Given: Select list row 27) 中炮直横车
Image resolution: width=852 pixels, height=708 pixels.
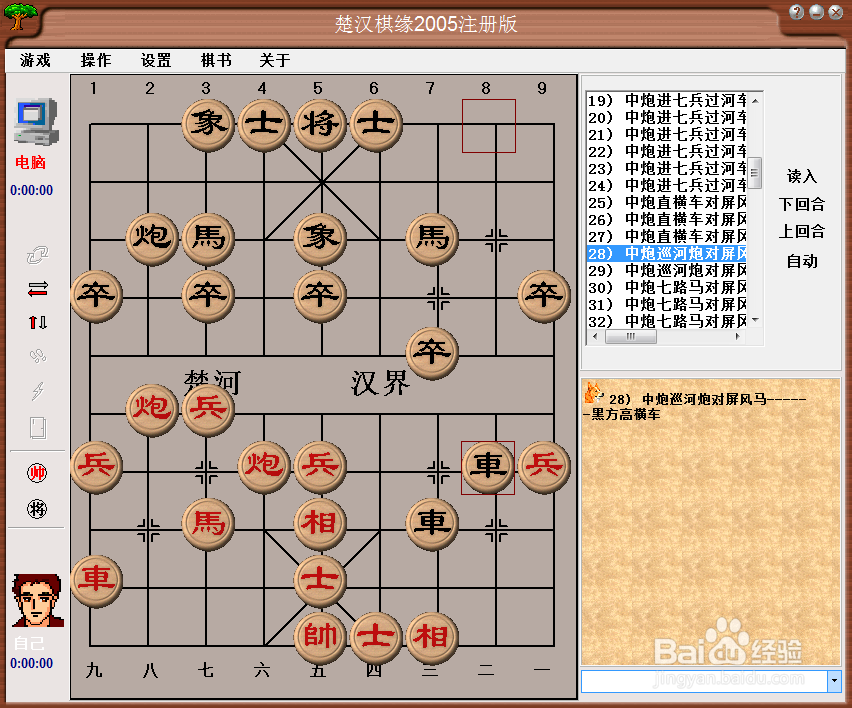Looking at the screenshot, I should (x=667, y=236).
